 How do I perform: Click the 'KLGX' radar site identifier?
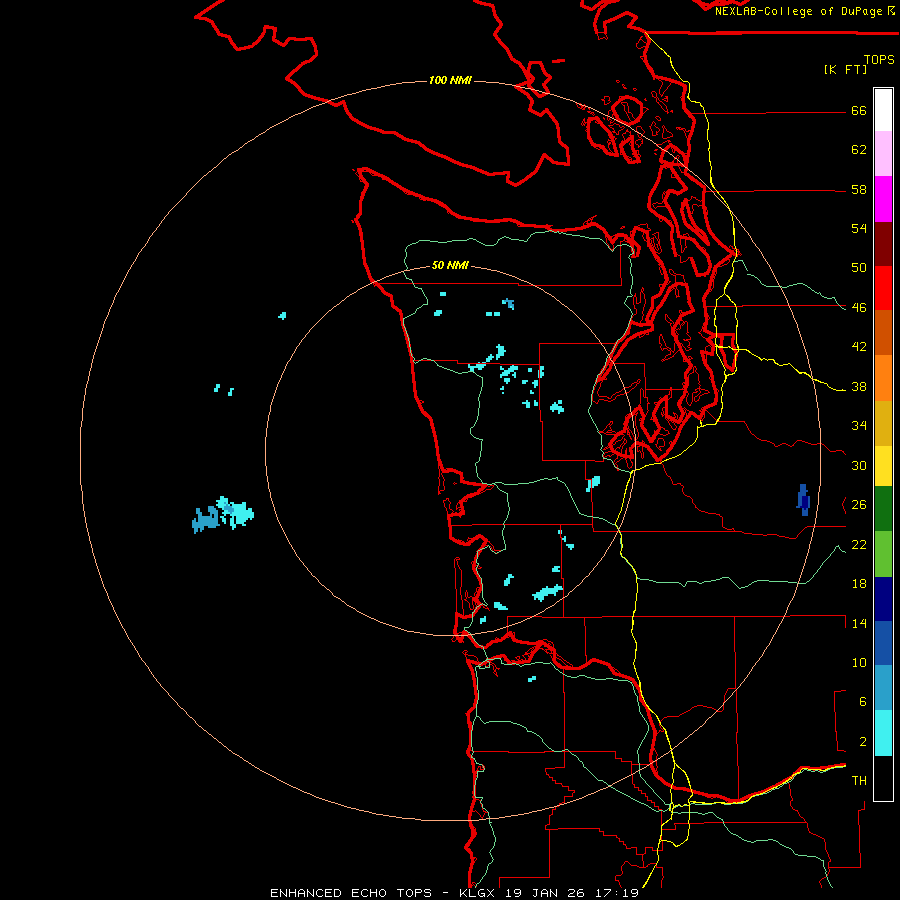click(476, 893)
